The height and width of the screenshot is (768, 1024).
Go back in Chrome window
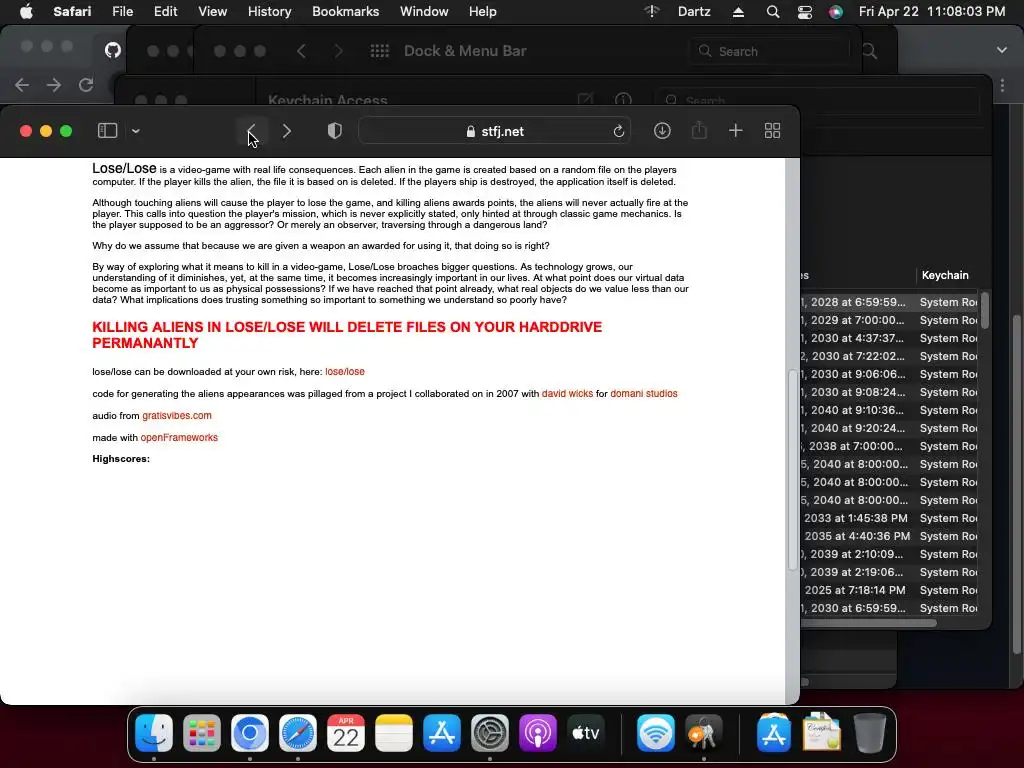pyautogui.click(x=22, y=85)
